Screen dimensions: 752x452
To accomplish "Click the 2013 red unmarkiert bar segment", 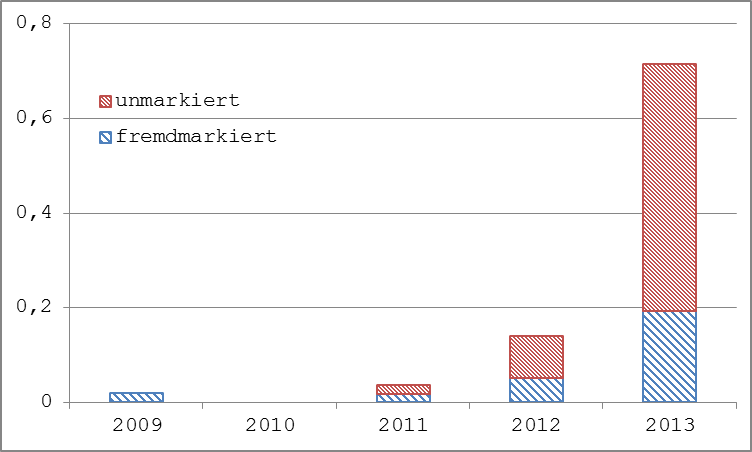I will click(670, 188).
